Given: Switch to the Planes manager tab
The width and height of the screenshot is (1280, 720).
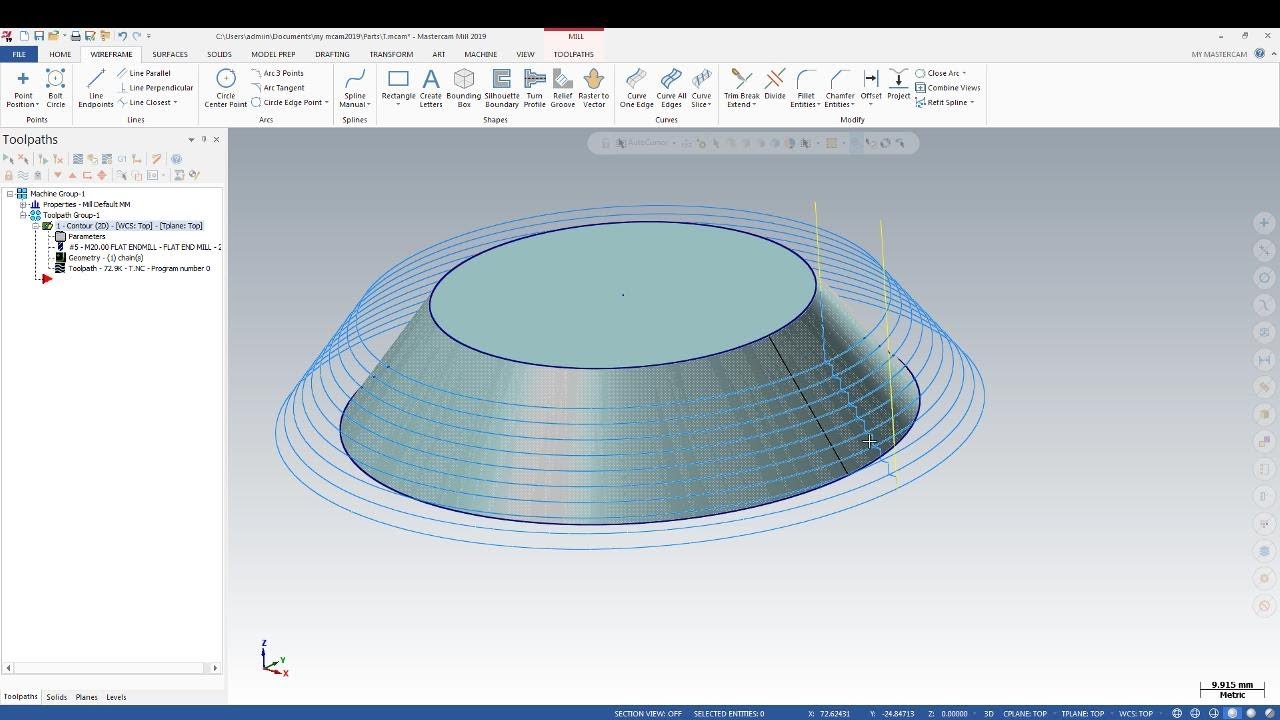Looking at the screenshot, I should point(86,697).
